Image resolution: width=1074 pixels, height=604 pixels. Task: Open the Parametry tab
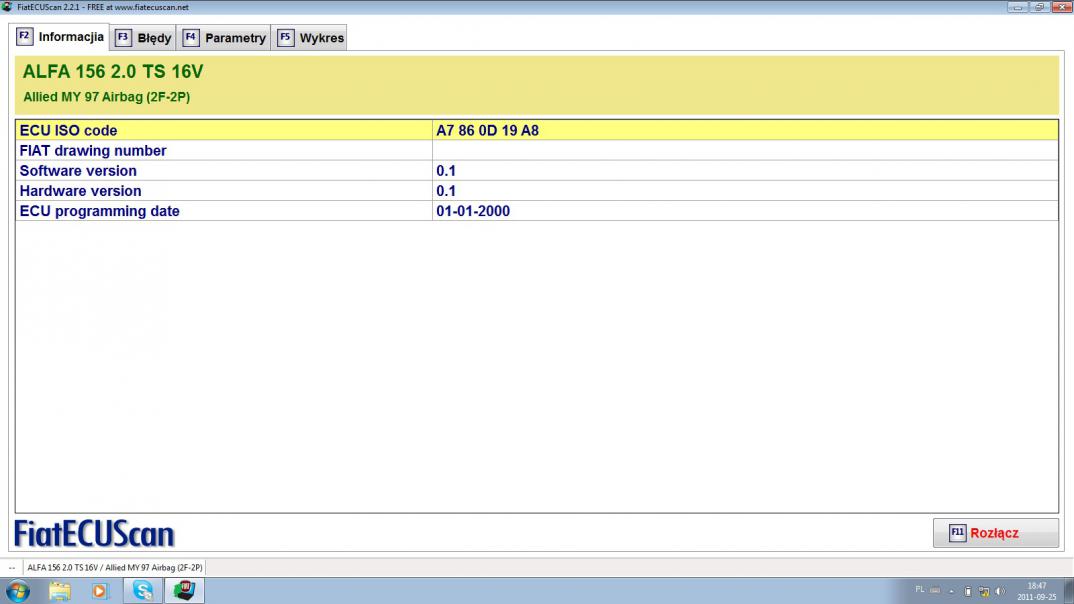pos(224,38)
